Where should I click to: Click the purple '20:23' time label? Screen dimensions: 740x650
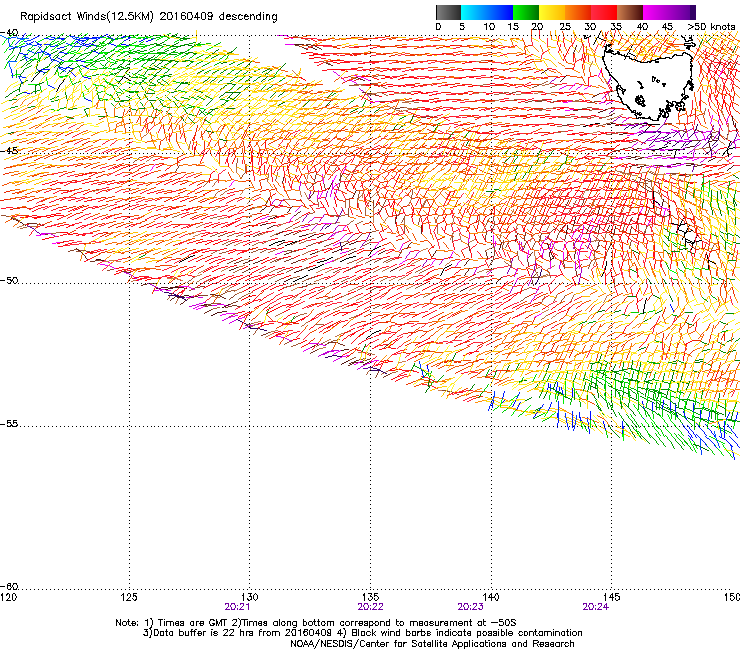pos(471,607)
